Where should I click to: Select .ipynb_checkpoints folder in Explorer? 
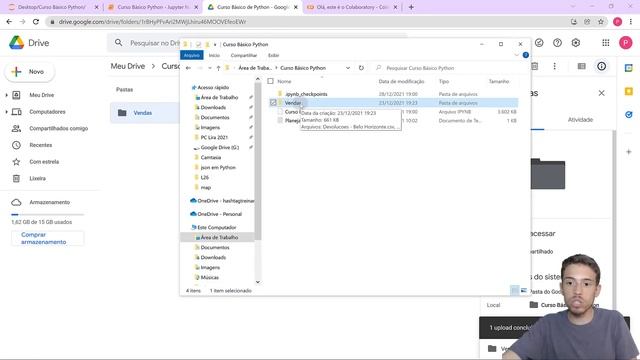pyautogui.click(x=306, y=94)
